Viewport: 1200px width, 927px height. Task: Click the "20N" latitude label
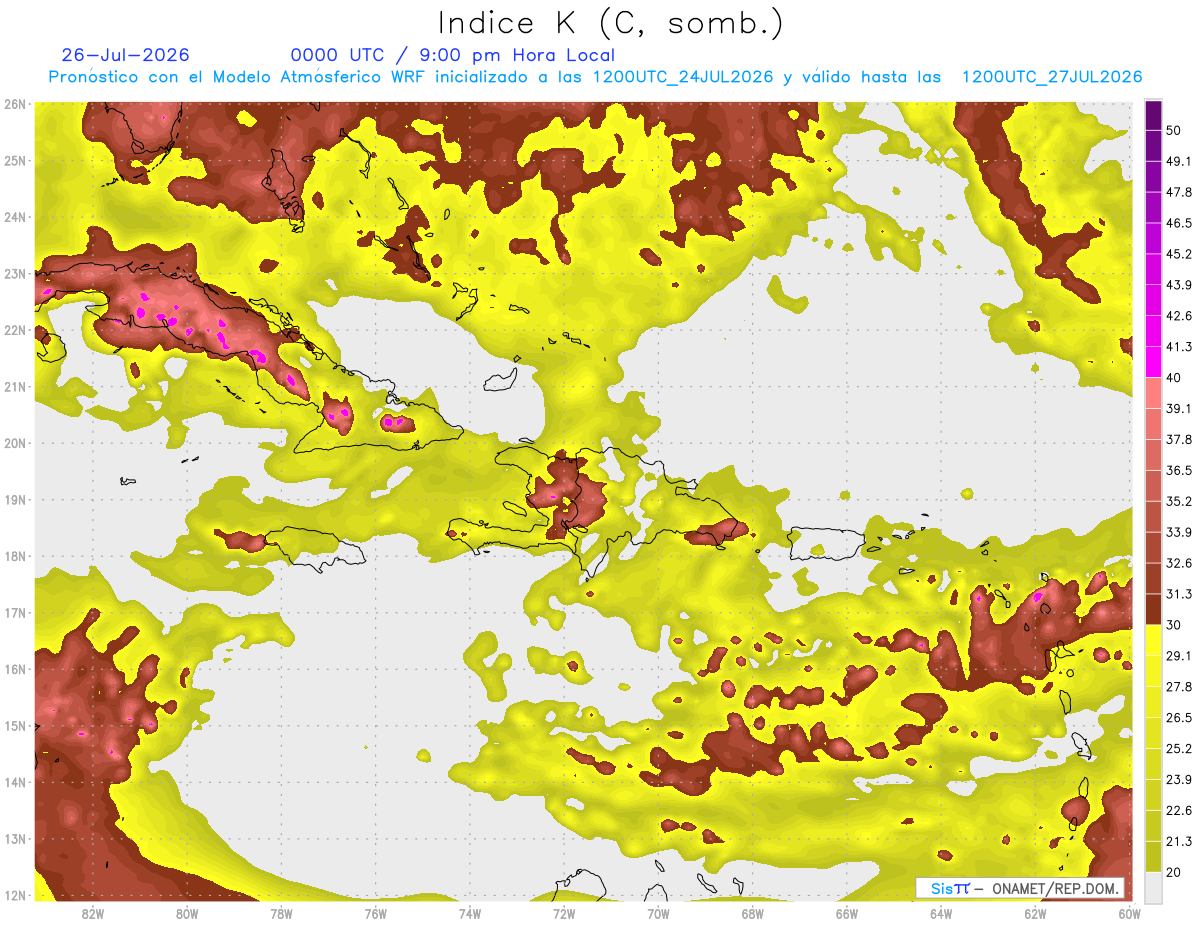(15, 443)
